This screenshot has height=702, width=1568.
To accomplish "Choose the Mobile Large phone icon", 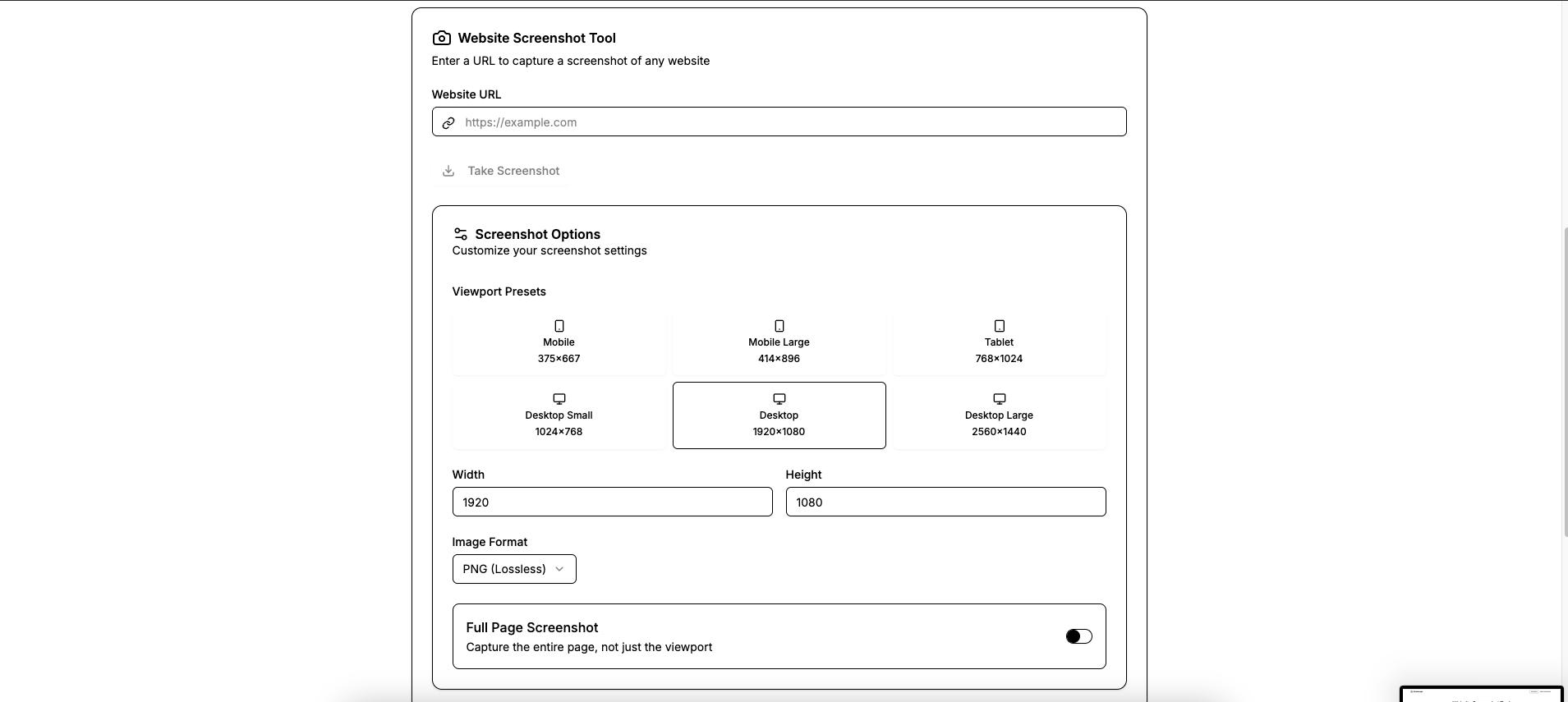I will (779, 326).
